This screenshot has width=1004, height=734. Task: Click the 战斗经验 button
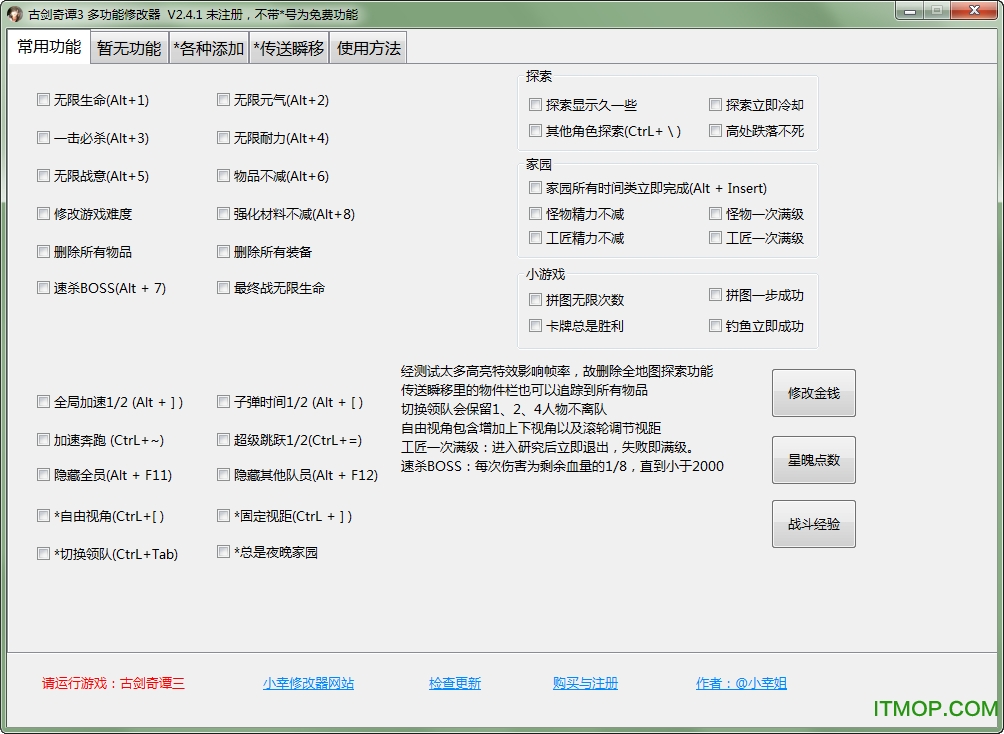tap(813, 523)
